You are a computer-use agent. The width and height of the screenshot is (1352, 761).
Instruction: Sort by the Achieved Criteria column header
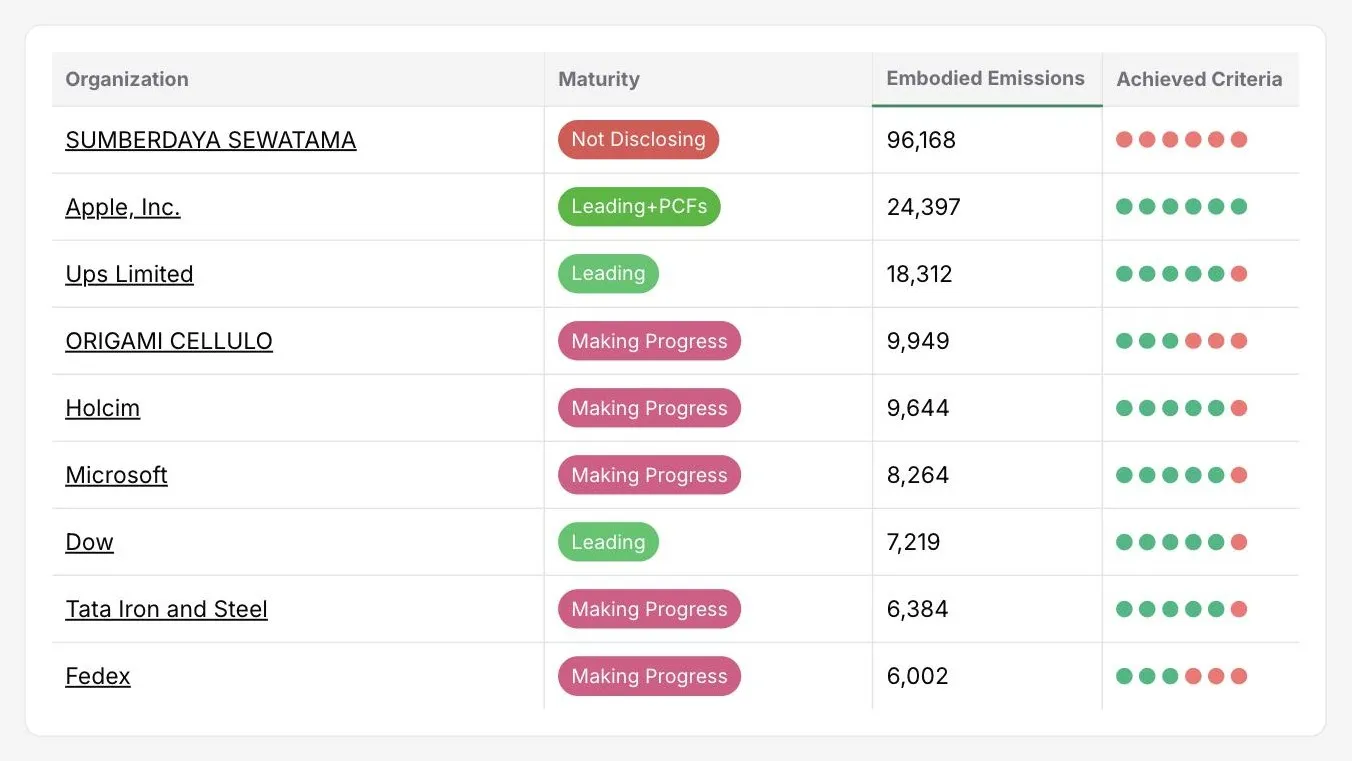coord(1199,79)
